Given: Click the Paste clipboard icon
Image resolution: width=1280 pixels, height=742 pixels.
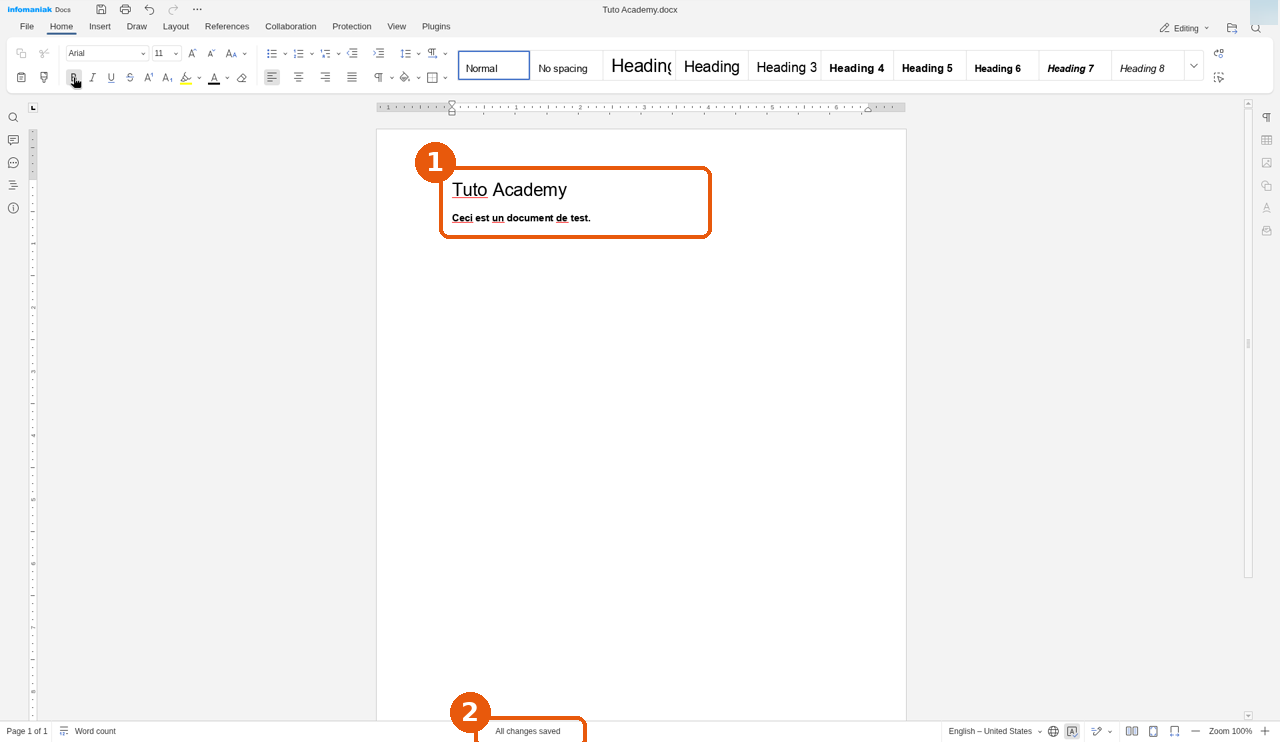Looking at the screenshot, I should [x=21, y=77].
